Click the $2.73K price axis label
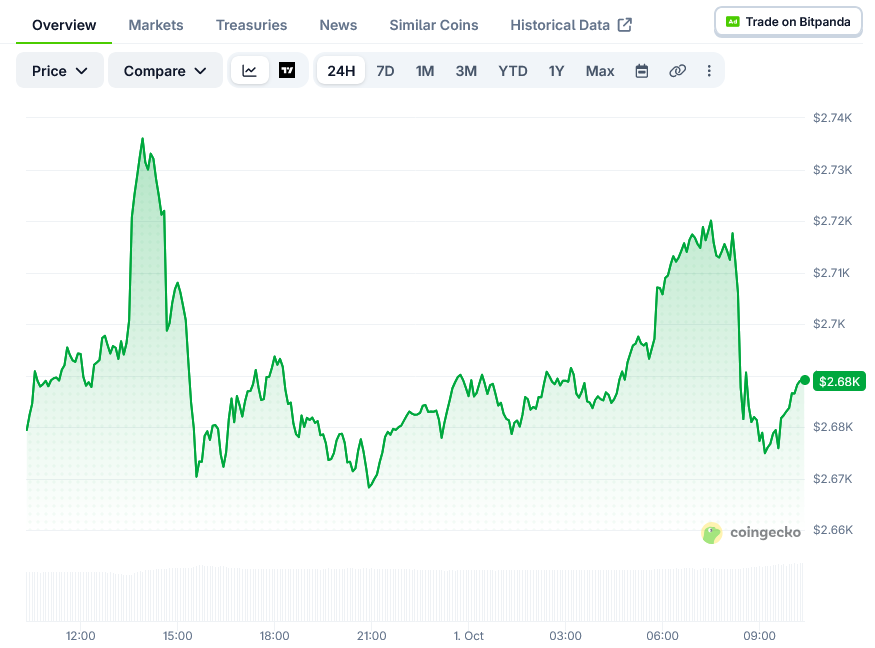 click(x=833, y=170)
